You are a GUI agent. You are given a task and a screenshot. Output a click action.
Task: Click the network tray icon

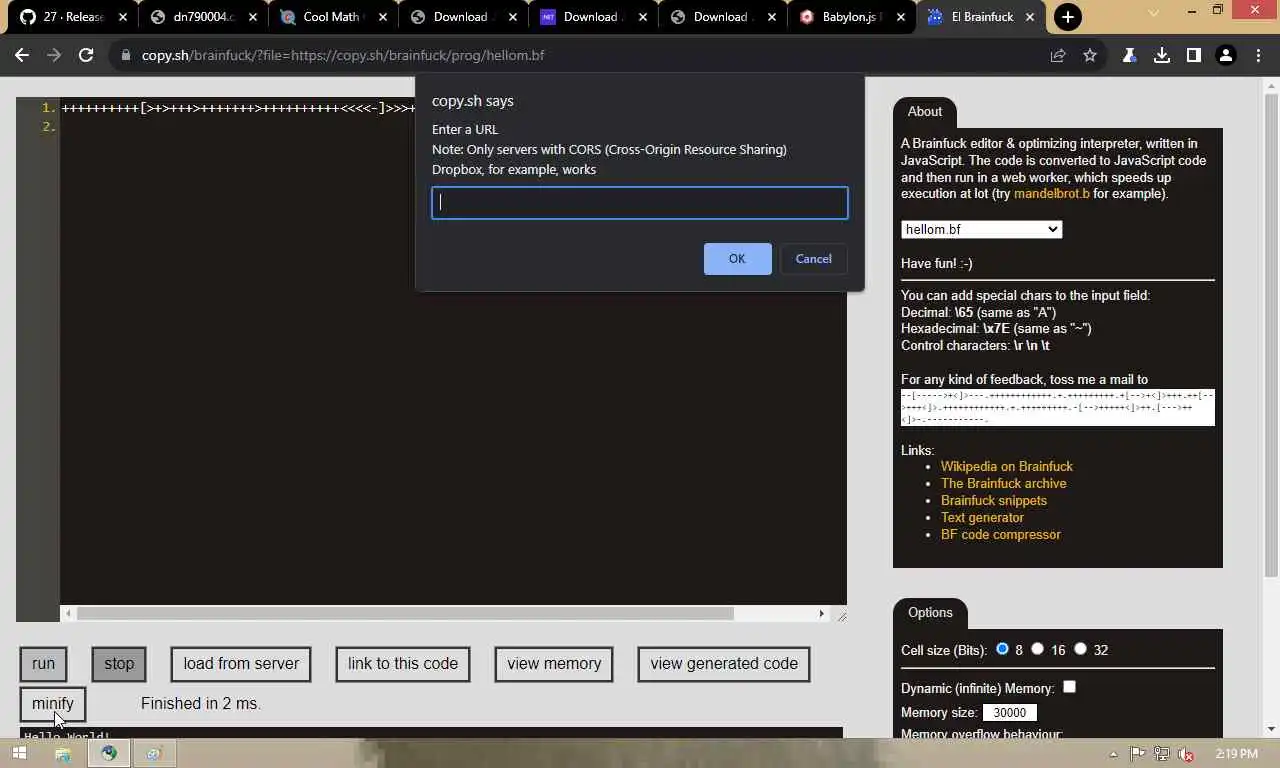[1162, 755]
